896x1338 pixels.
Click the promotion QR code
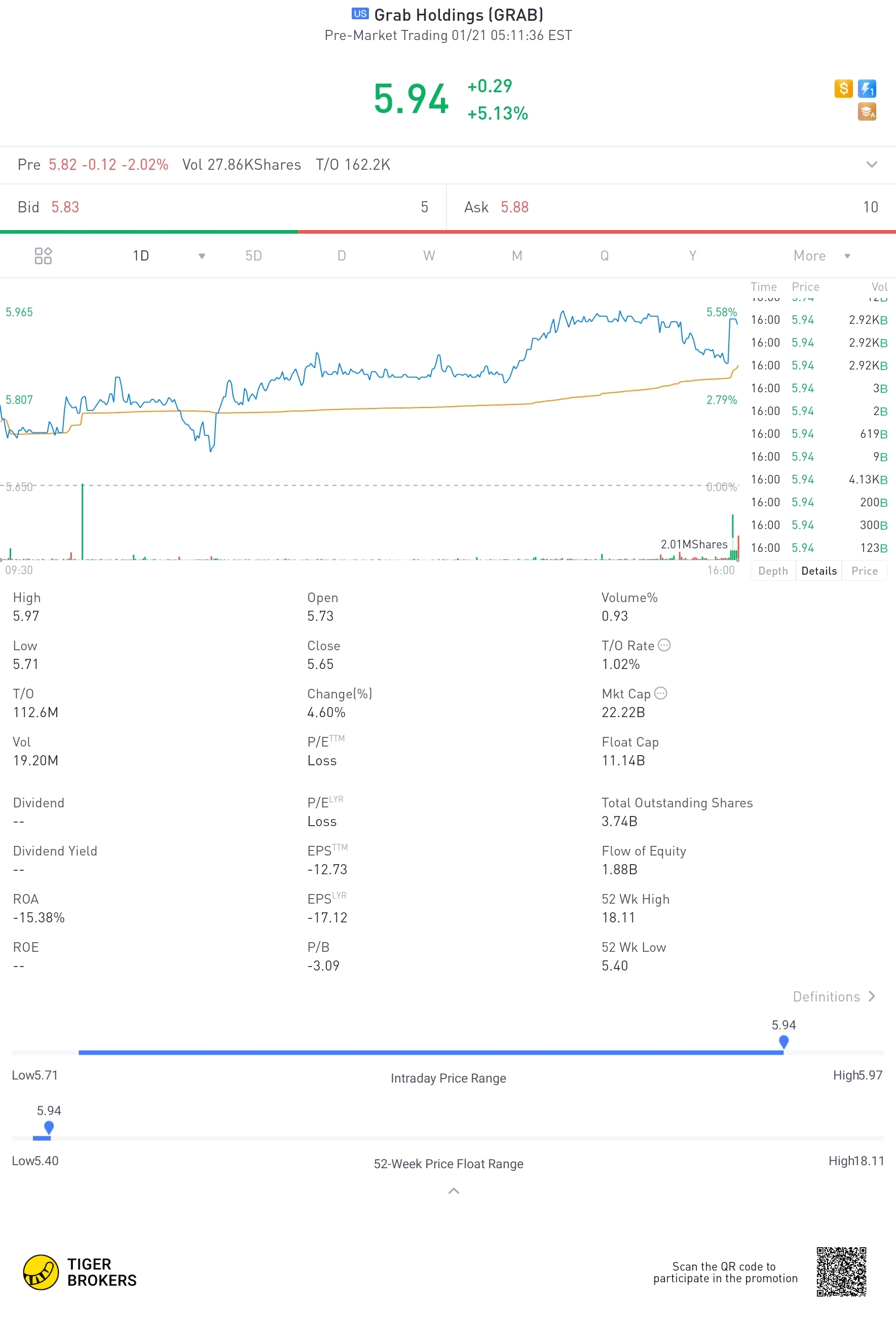(x=841, y=1272)
